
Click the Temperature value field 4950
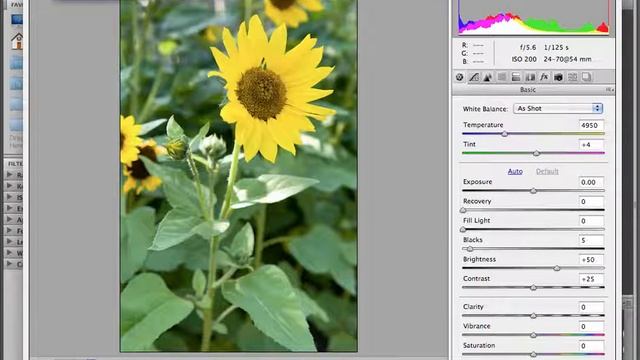pyautogui.click(x=591, y=125)
